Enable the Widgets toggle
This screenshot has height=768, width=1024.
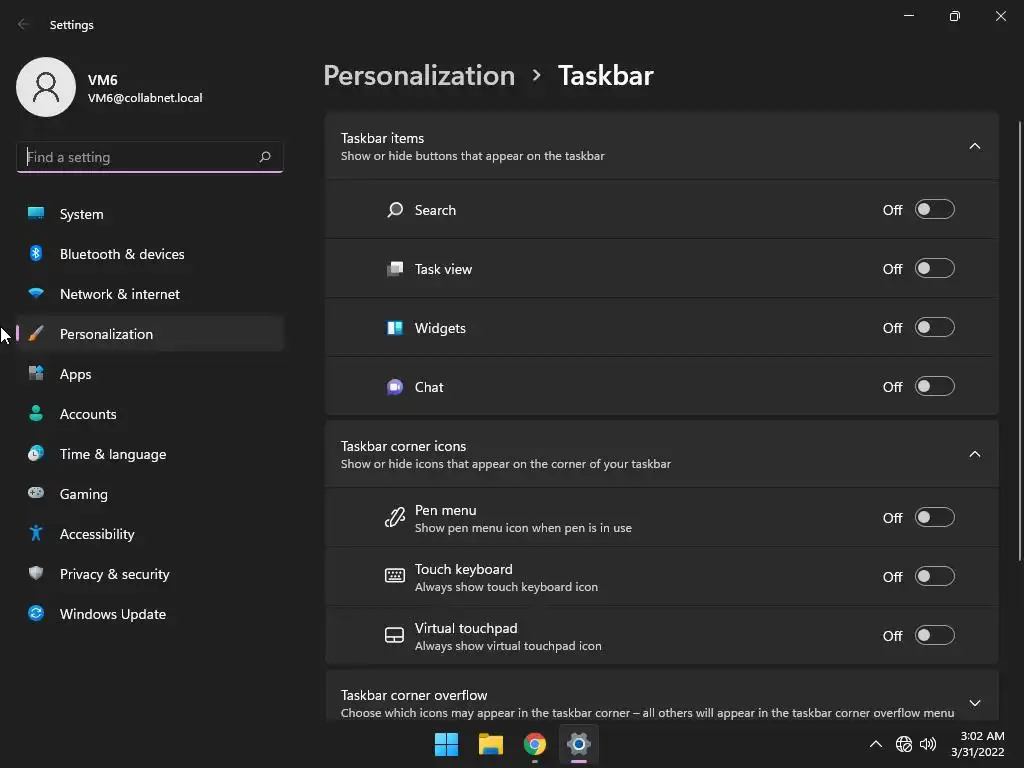pos(935,328)
